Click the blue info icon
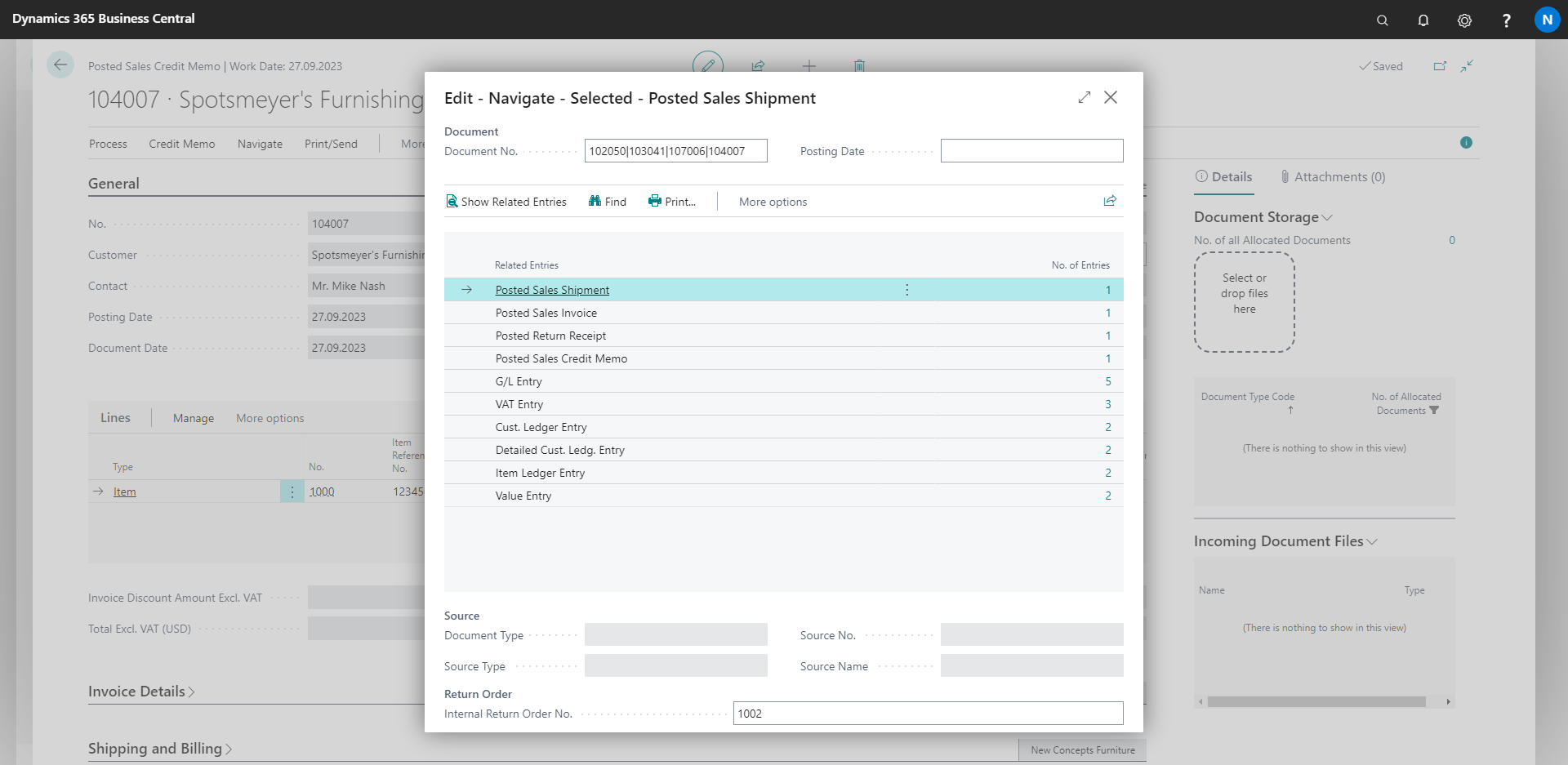 (x=1466, y=142)
